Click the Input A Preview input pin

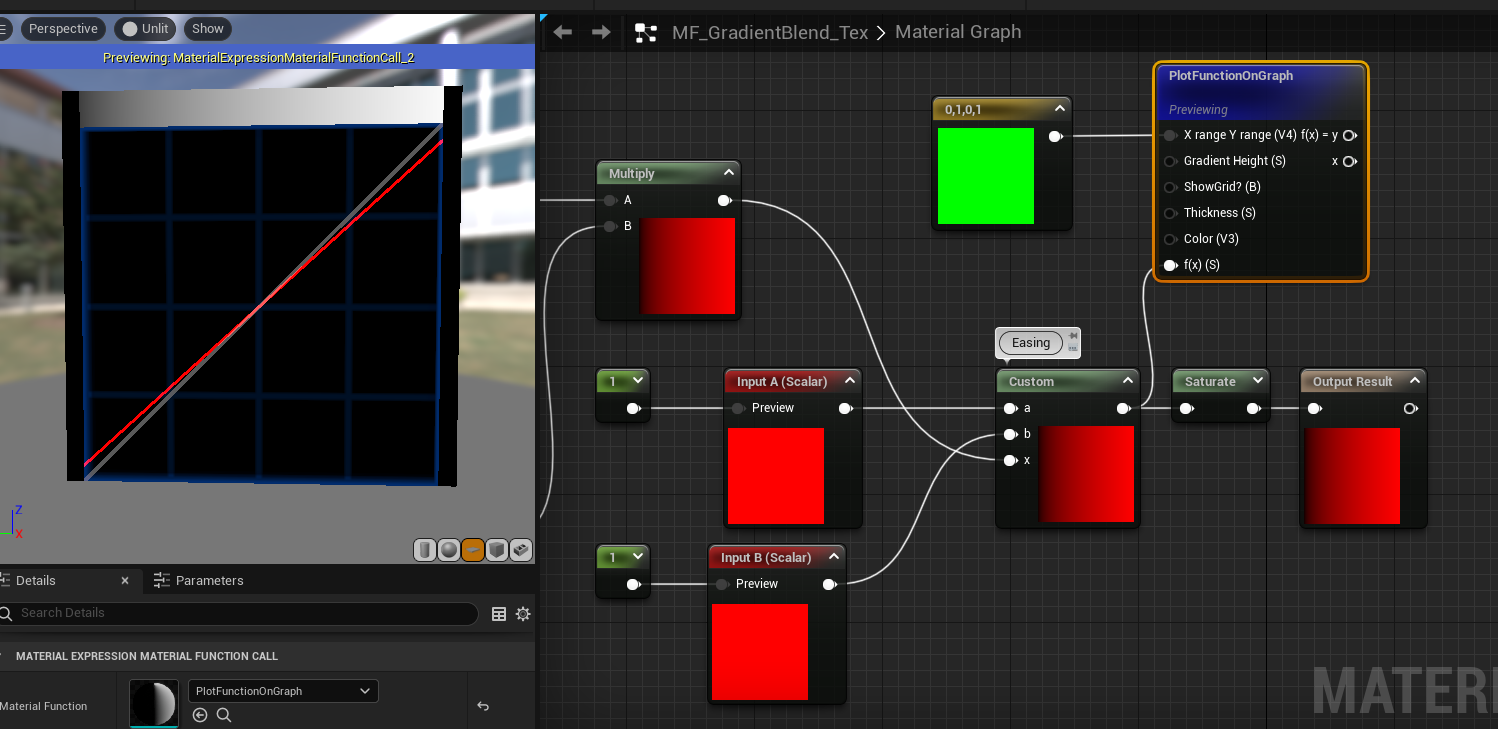pyautogui.click(x=738, y=408)
